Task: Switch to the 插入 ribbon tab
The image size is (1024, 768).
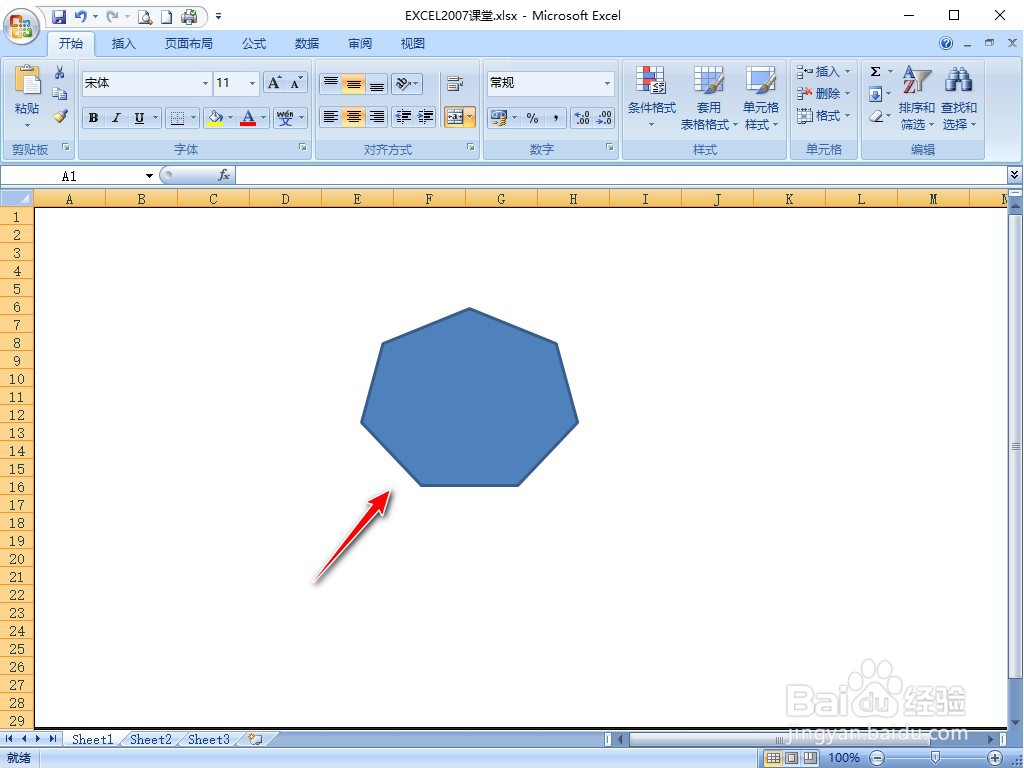Action: point(123,43)
